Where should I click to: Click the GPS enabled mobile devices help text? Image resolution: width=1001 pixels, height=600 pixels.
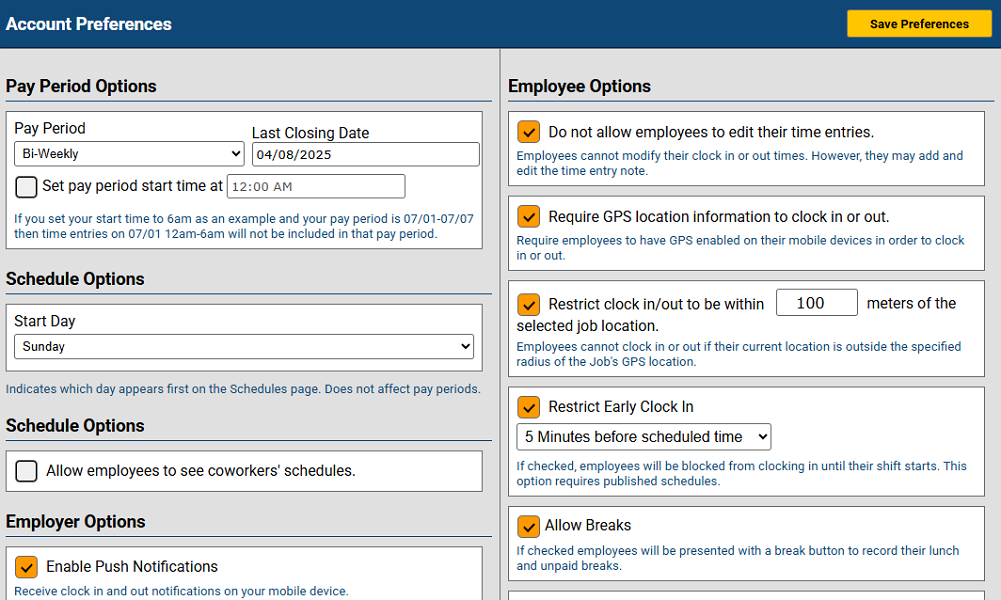(x=741, y=248)
